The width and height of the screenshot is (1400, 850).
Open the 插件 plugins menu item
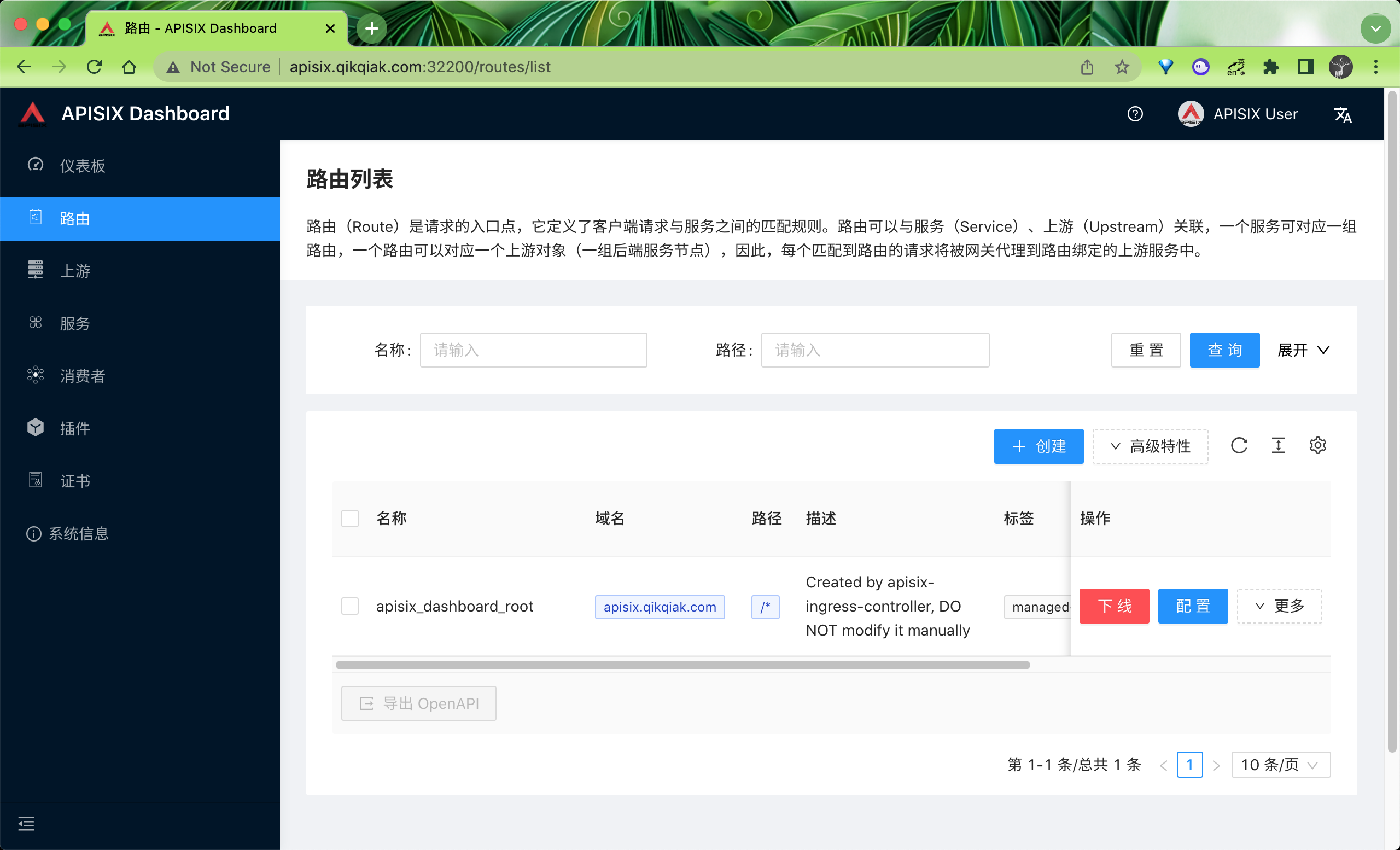pos(140,428)
